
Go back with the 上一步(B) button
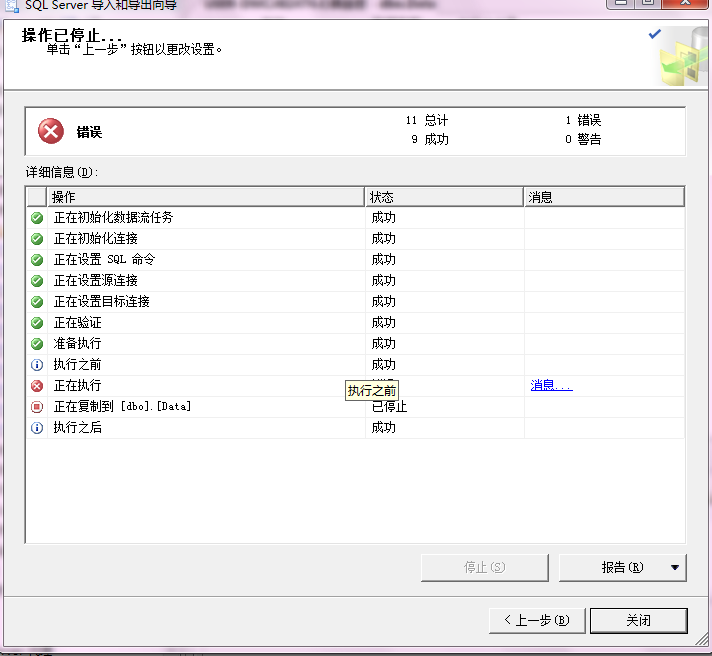(x=536, y=620)
